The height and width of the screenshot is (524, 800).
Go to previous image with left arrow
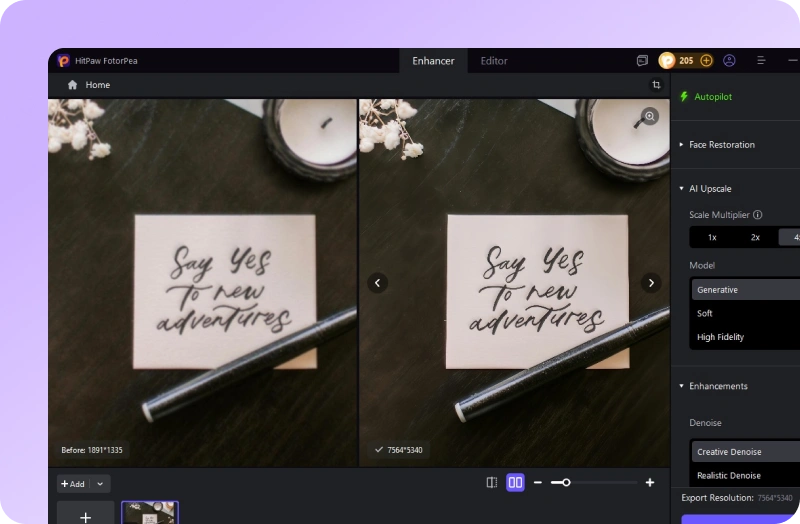tap(378, 283)
